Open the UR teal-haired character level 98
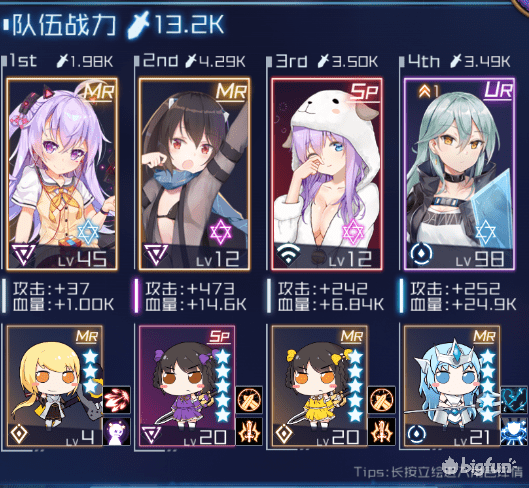 [x=459, y=174]
